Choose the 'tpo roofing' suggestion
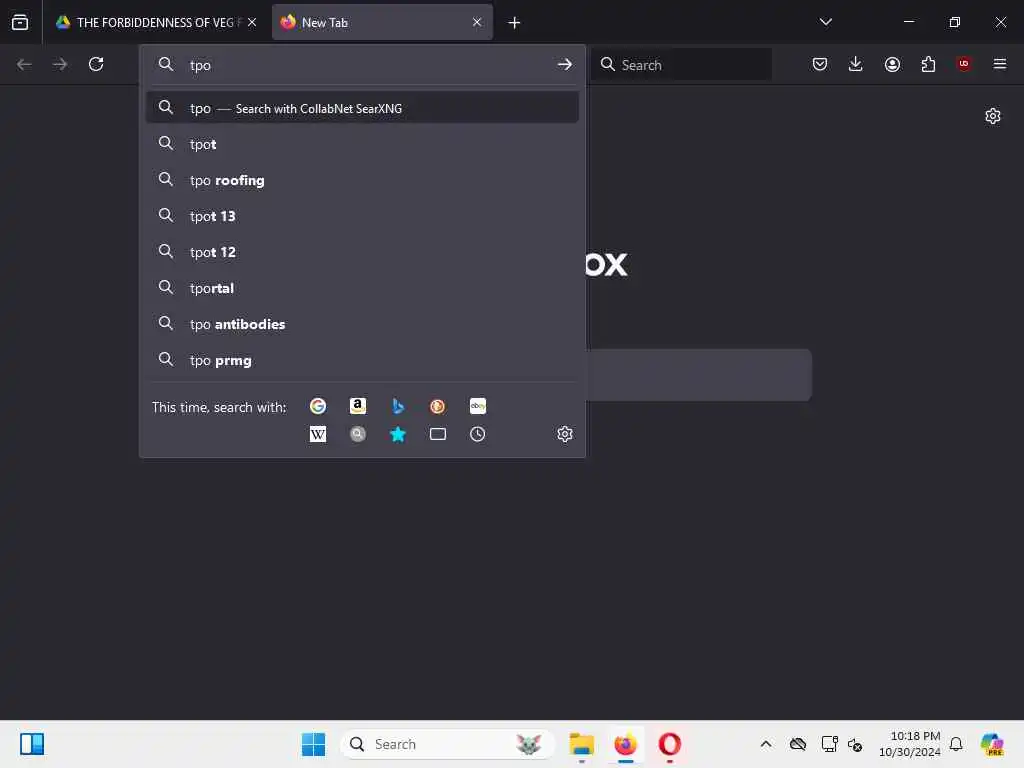This screenshot has width=1024, height=768. coord(362,180)
